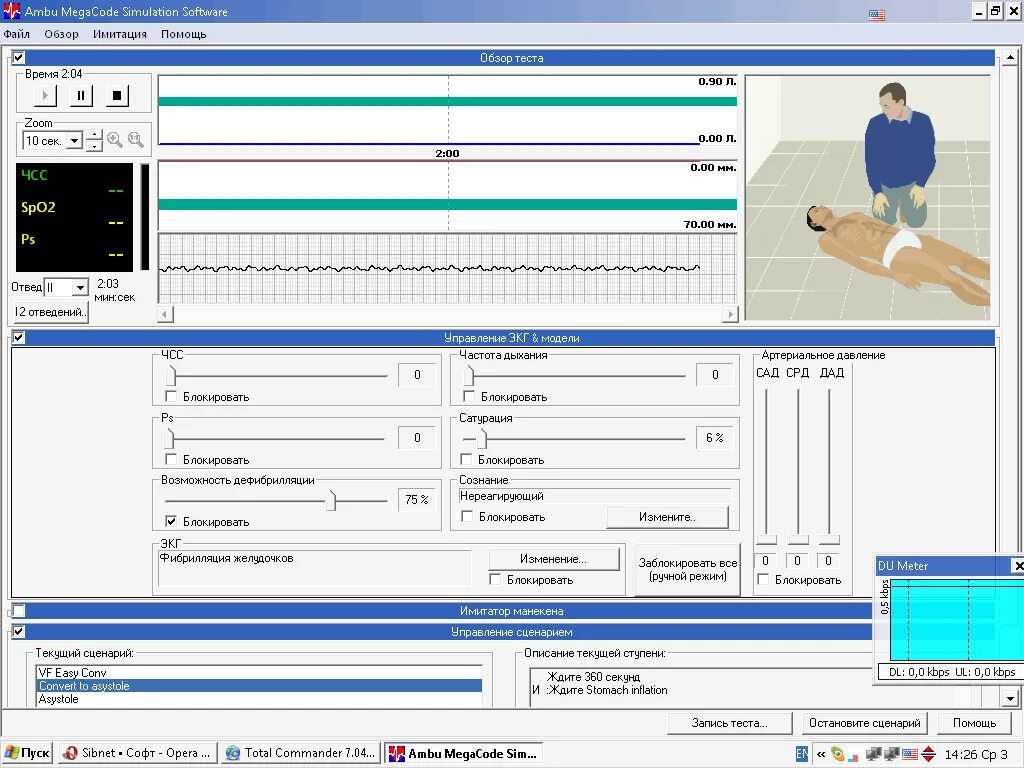
Task: Click the ДАД pressure slider handle
Action: (829, 539)
